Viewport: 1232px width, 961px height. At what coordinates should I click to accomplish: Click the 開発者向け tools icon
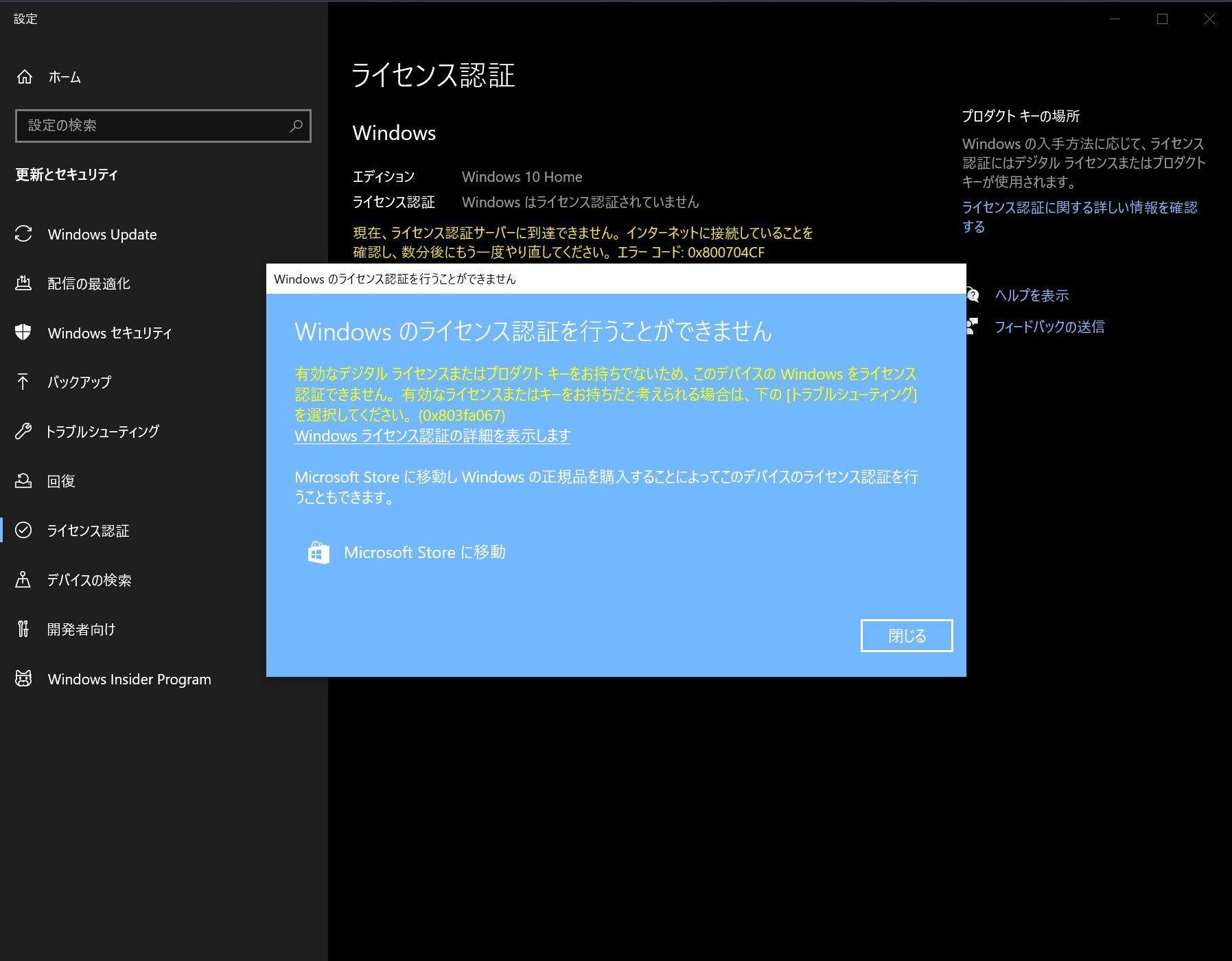pos(23,629)
